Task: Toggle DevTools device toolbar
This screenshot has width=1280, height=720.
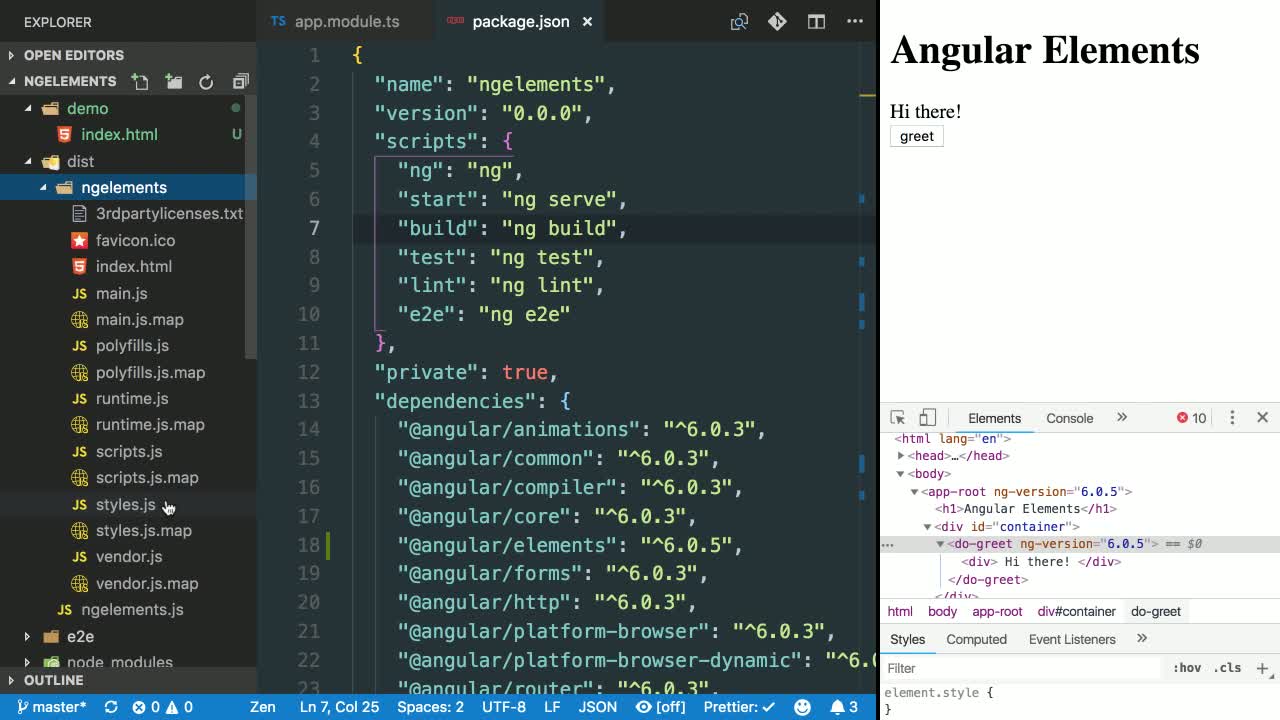Action: point(927,418)
